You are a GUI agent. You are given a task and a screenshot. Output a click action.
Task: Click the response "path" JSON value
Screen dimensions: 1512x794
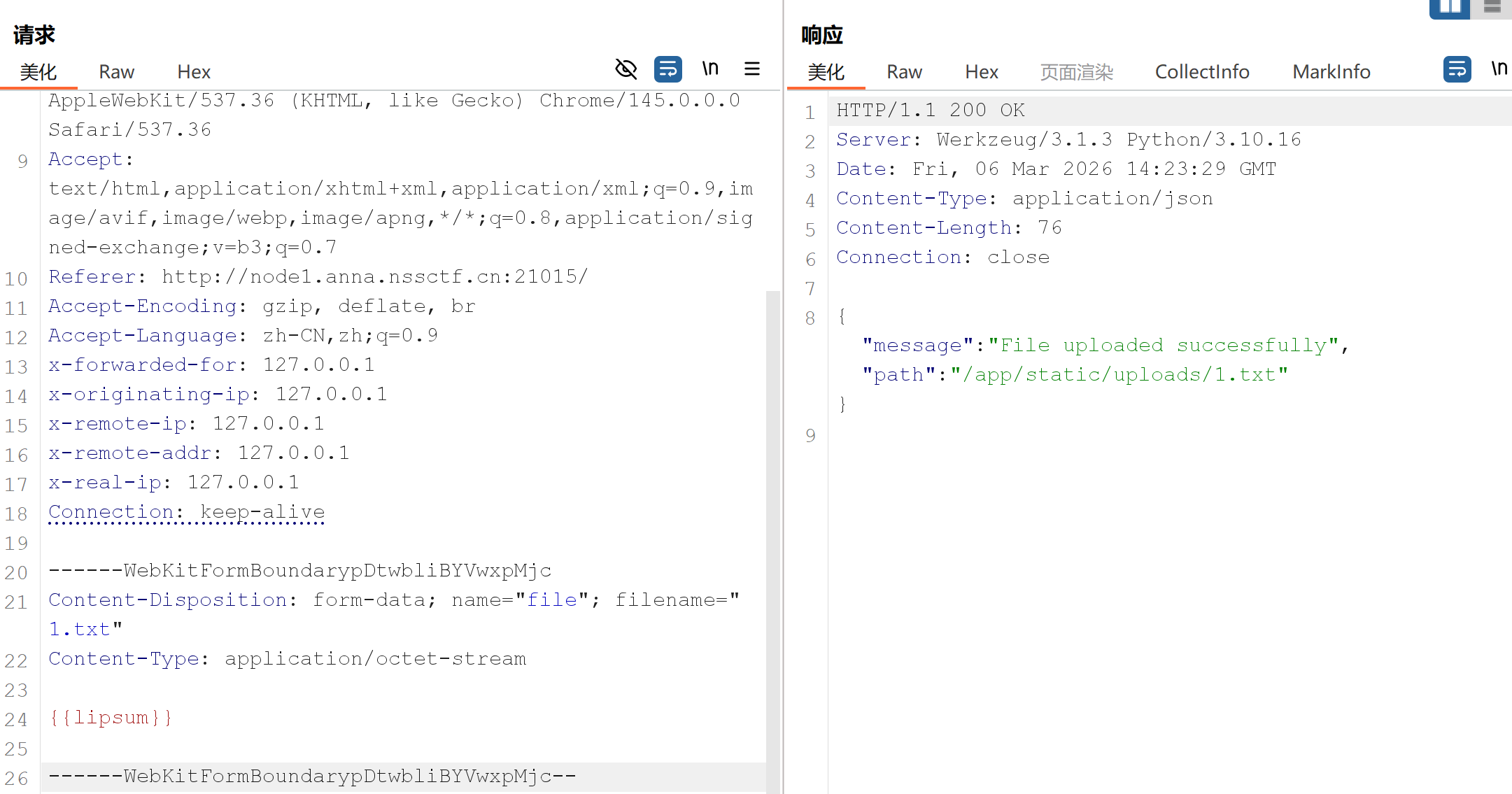click(1118, 375)
